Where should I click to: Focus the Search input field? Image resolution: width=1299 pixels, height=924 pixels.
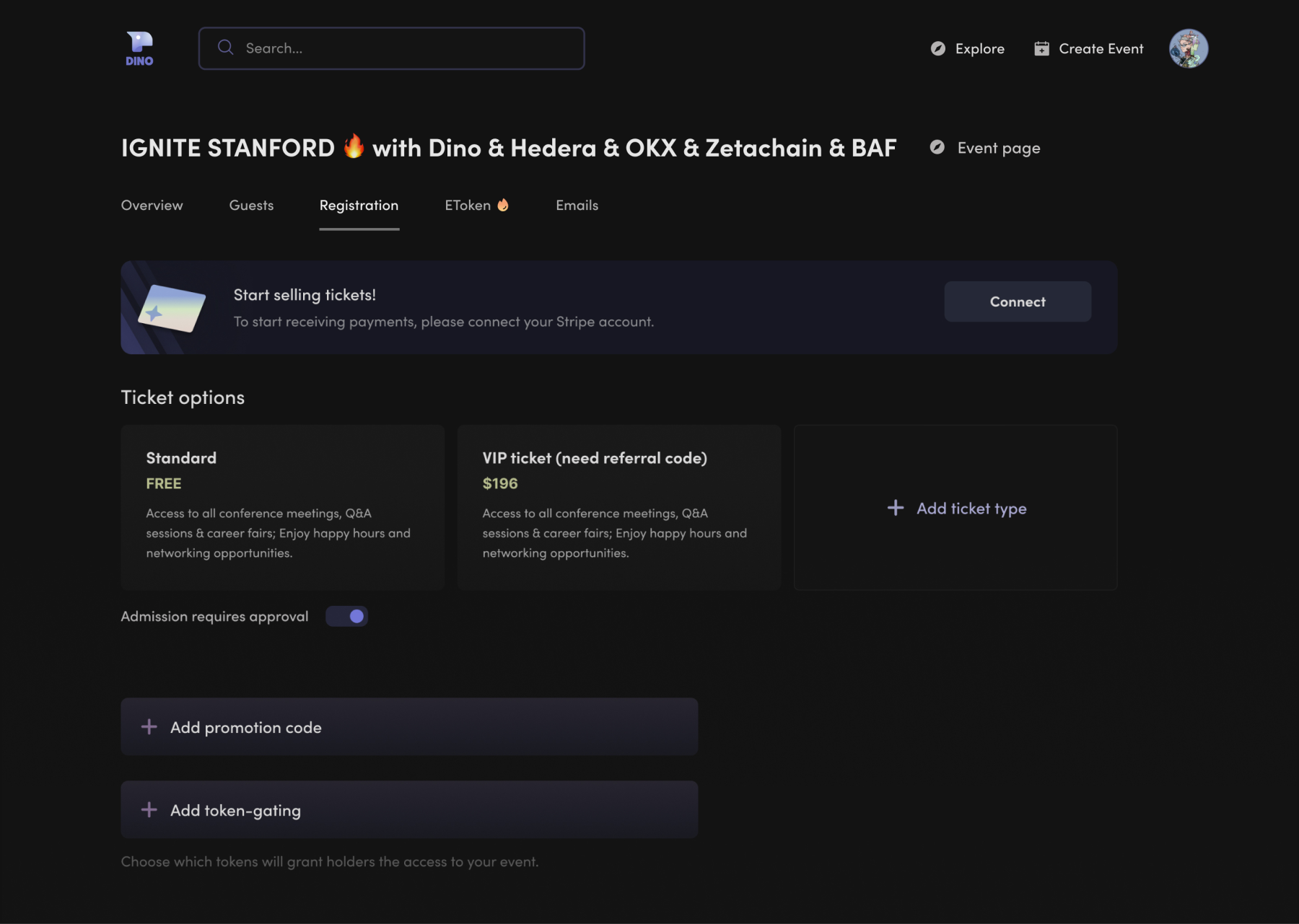click(x=404, y=48)
